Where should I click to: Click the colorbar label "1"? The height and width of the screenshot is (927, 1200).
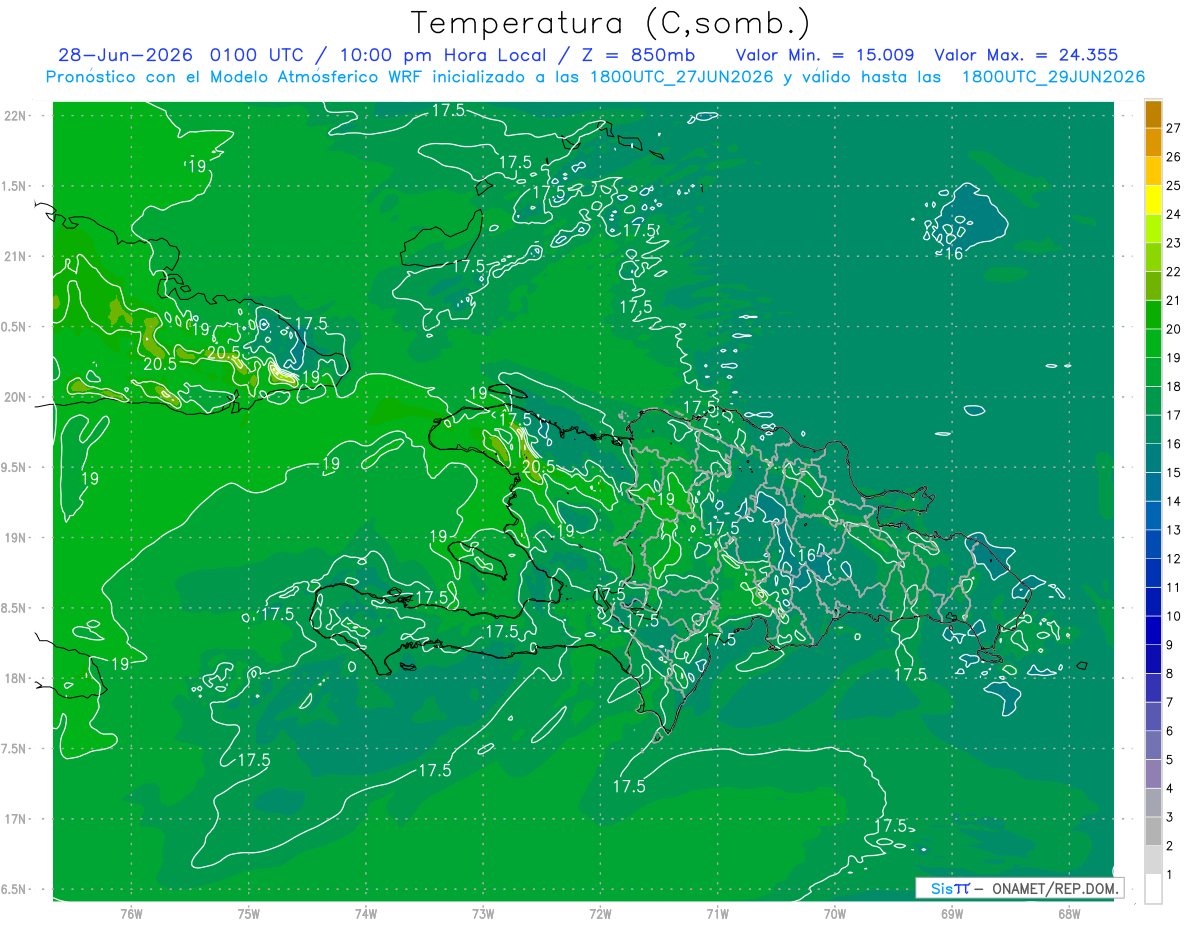(x=1170, y=875)
